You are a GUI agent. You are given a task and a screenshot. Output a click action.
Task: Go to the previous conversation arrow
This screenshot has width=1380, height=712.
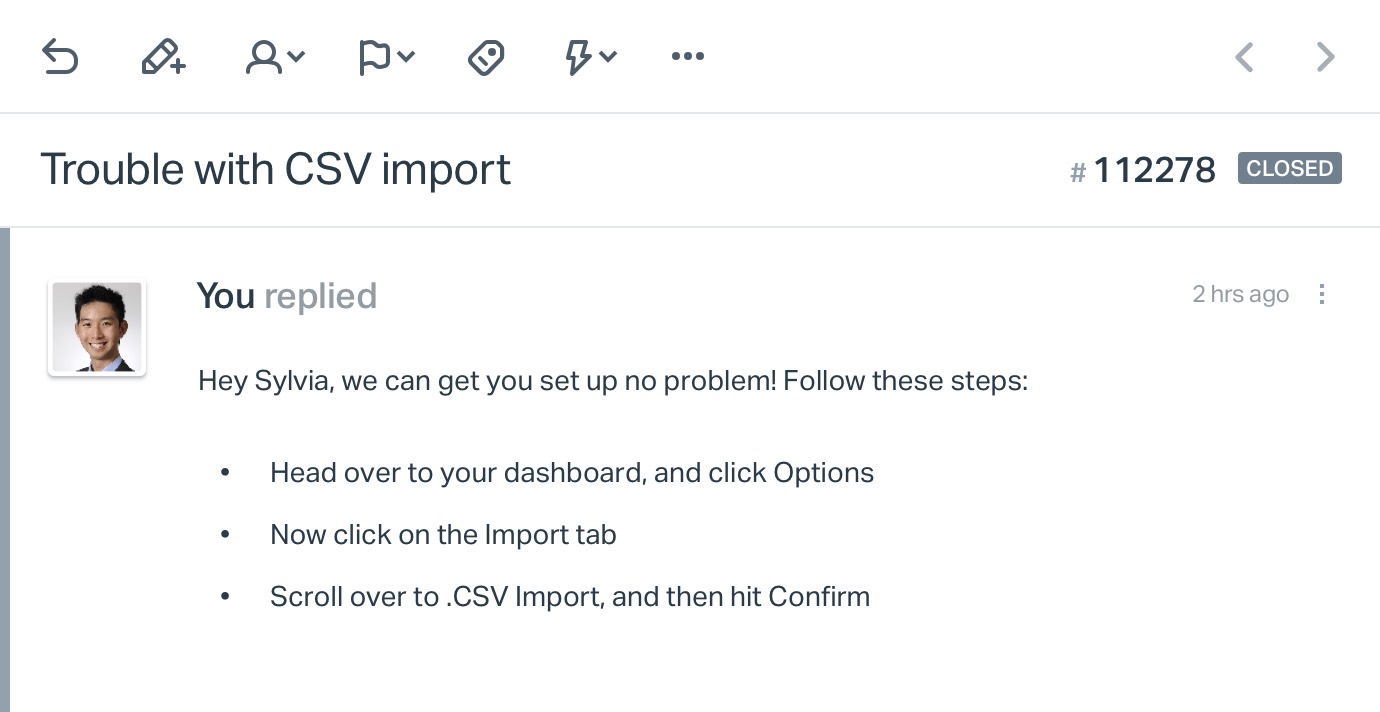pos(1244,57)
